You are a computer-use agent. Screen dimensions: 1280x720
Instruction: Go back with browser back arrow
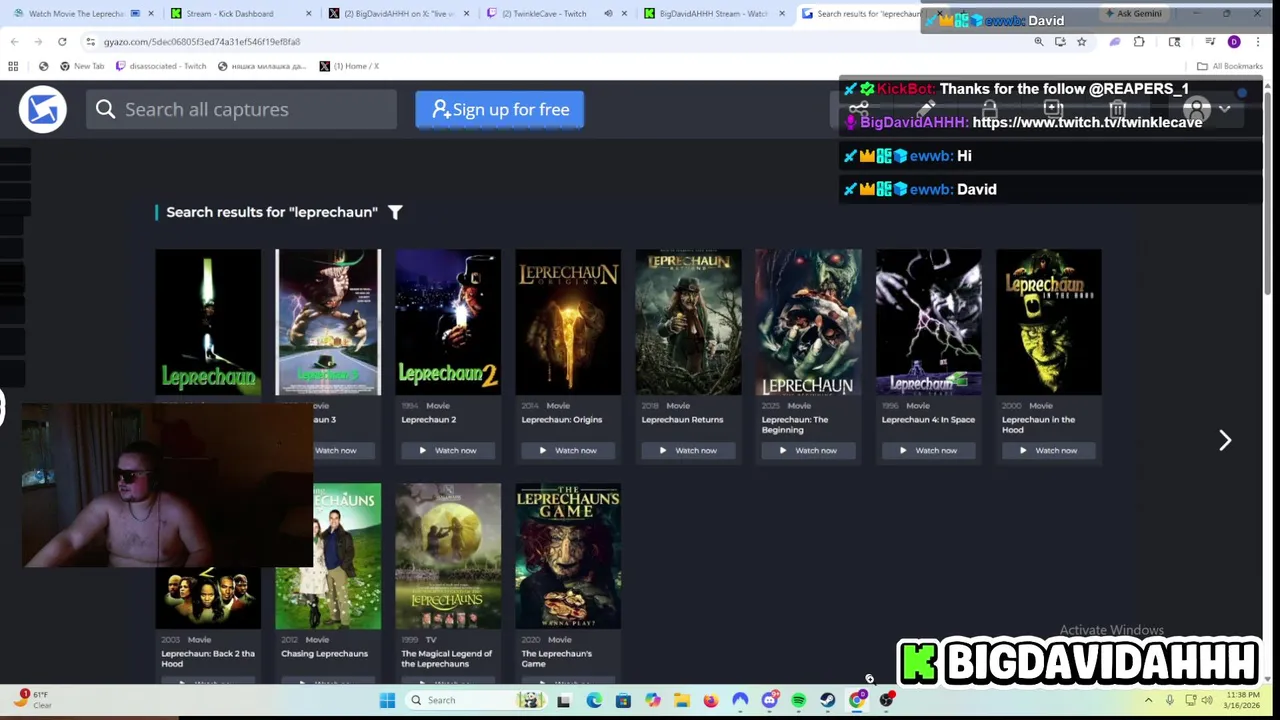(x=14, y=42)
